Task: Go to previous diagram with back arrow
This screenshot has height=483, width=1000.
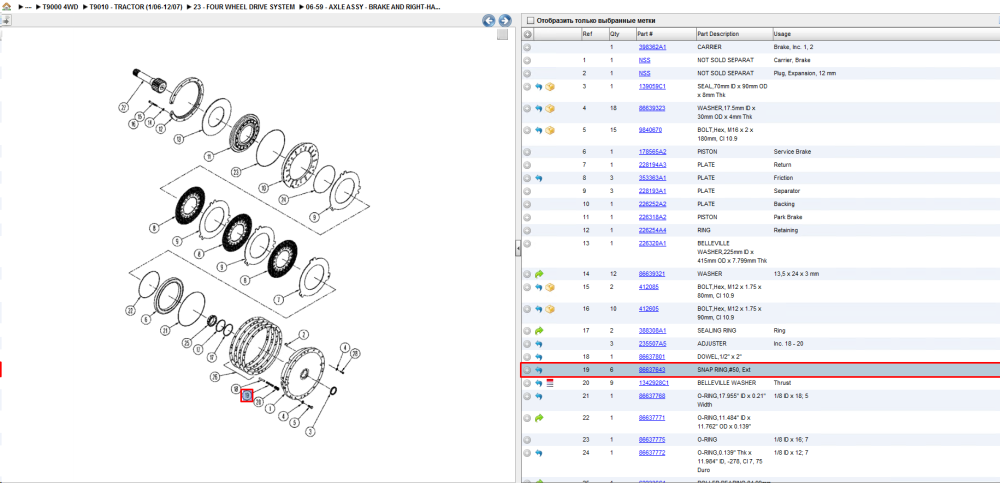Action: click(489, 20)
